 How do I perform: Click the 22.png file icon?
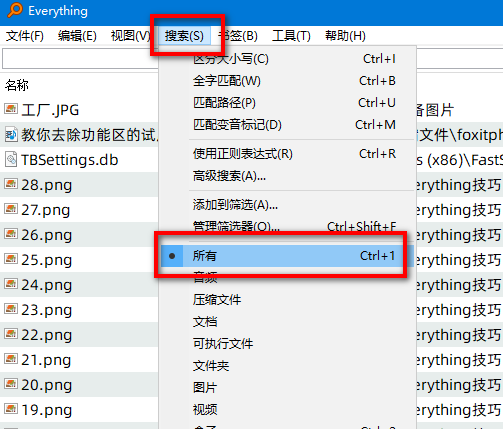coord(11,334)
